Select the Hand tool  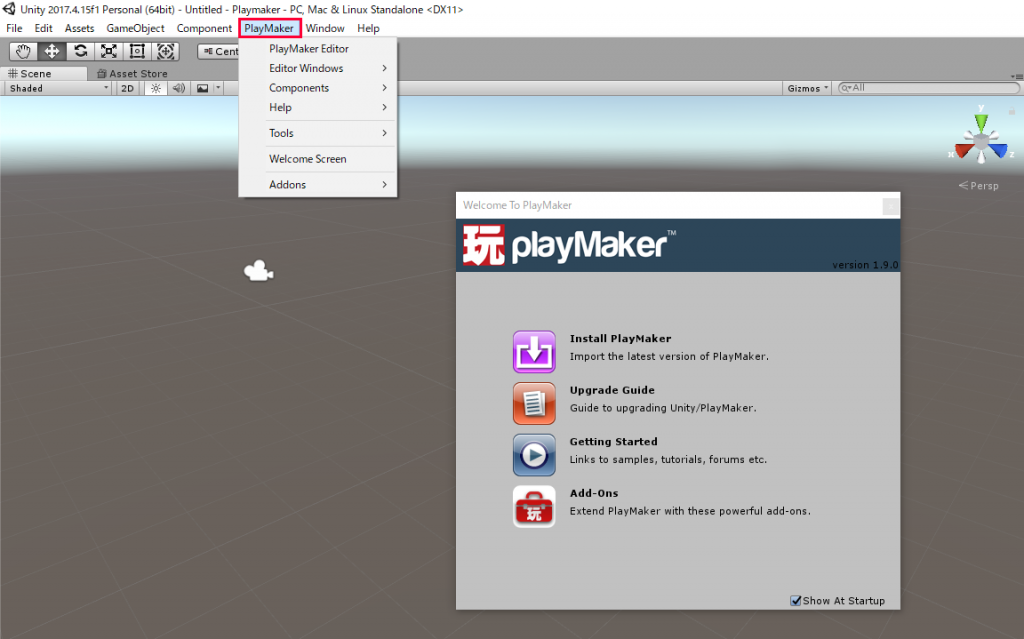(22, 51)
